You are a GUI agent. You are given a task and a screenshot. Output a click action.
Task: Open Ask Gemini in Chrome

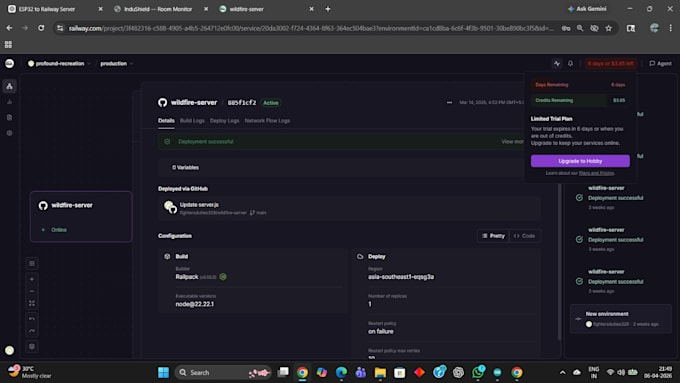click(587, 9)
